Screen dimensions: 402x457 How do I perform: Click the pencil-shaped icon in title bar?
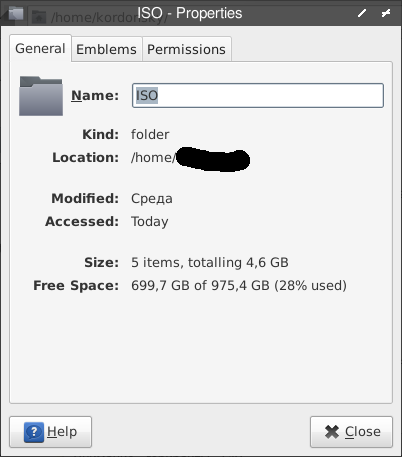[362, 13]
